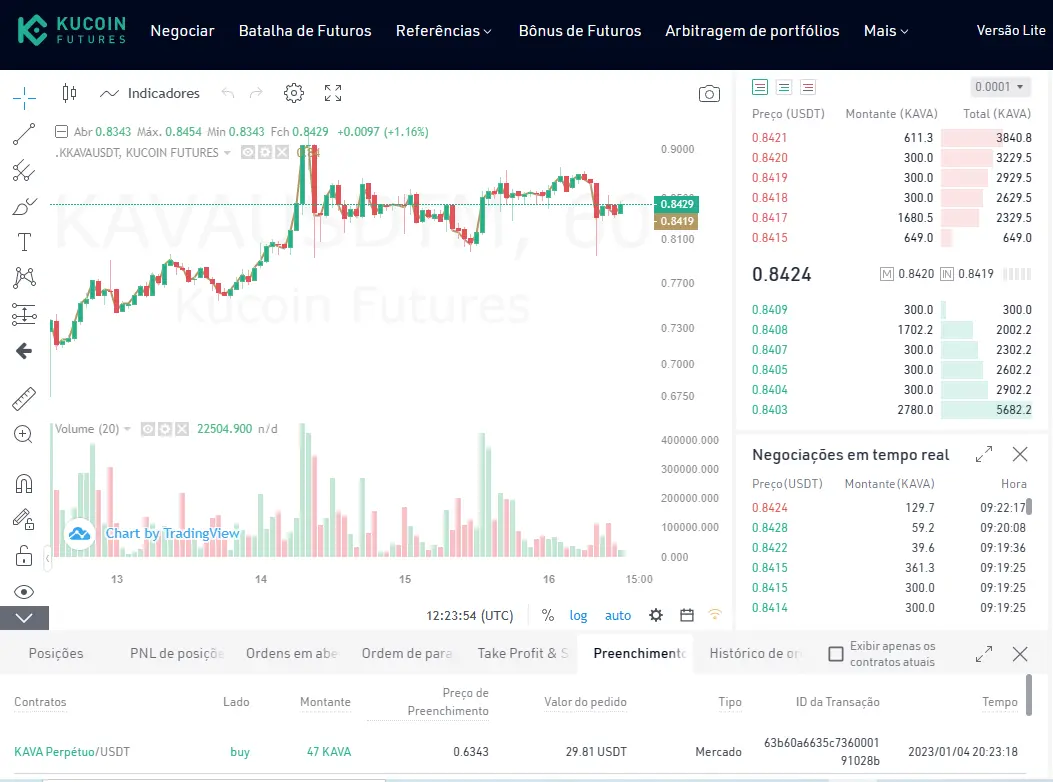Open Arbitragem de portfólios page
The height and width of the screenshot is (782, 1053).
tap(752, 31)
